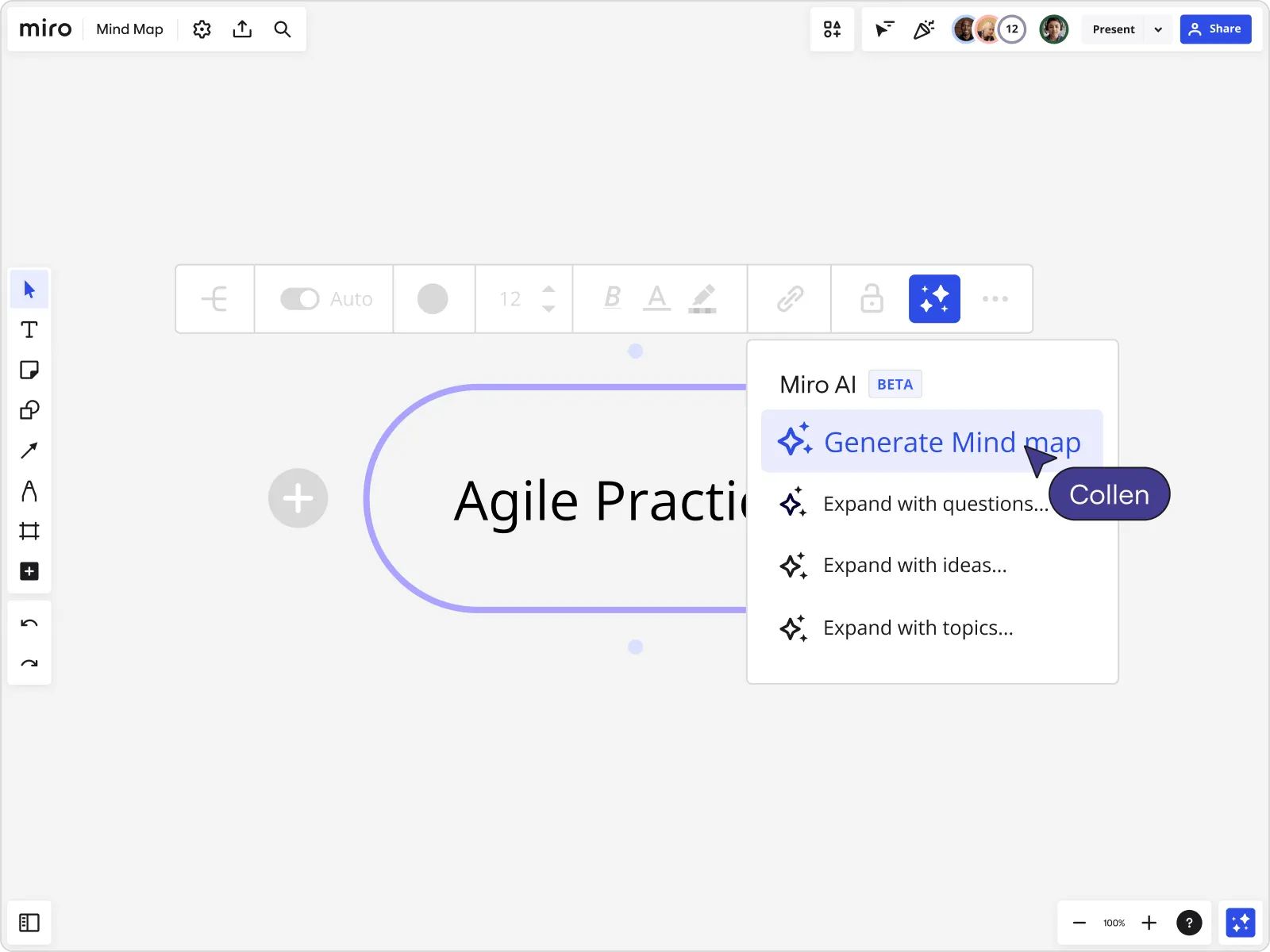Open the gray node color circle
The width and height of the screenshot is (1270, 952).
tap(433, 299)
